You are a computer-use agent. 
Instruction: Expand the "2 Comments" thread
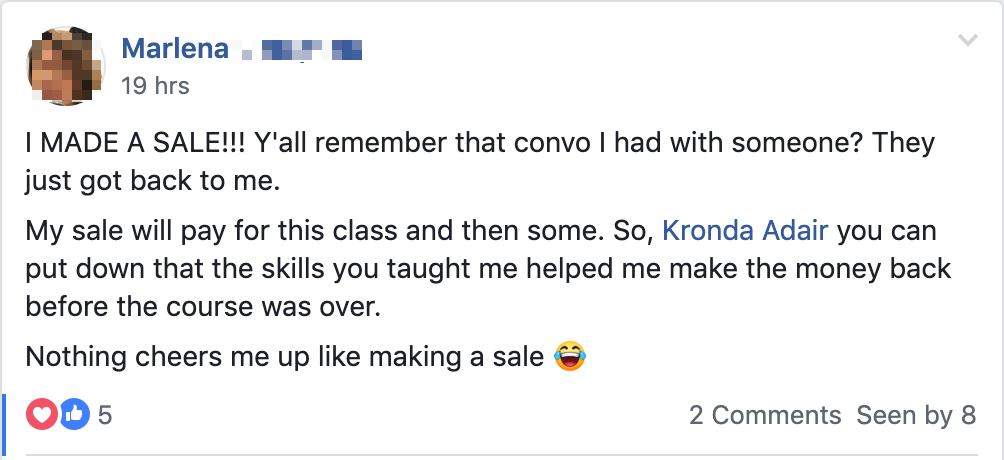click(x=765, y=415)
